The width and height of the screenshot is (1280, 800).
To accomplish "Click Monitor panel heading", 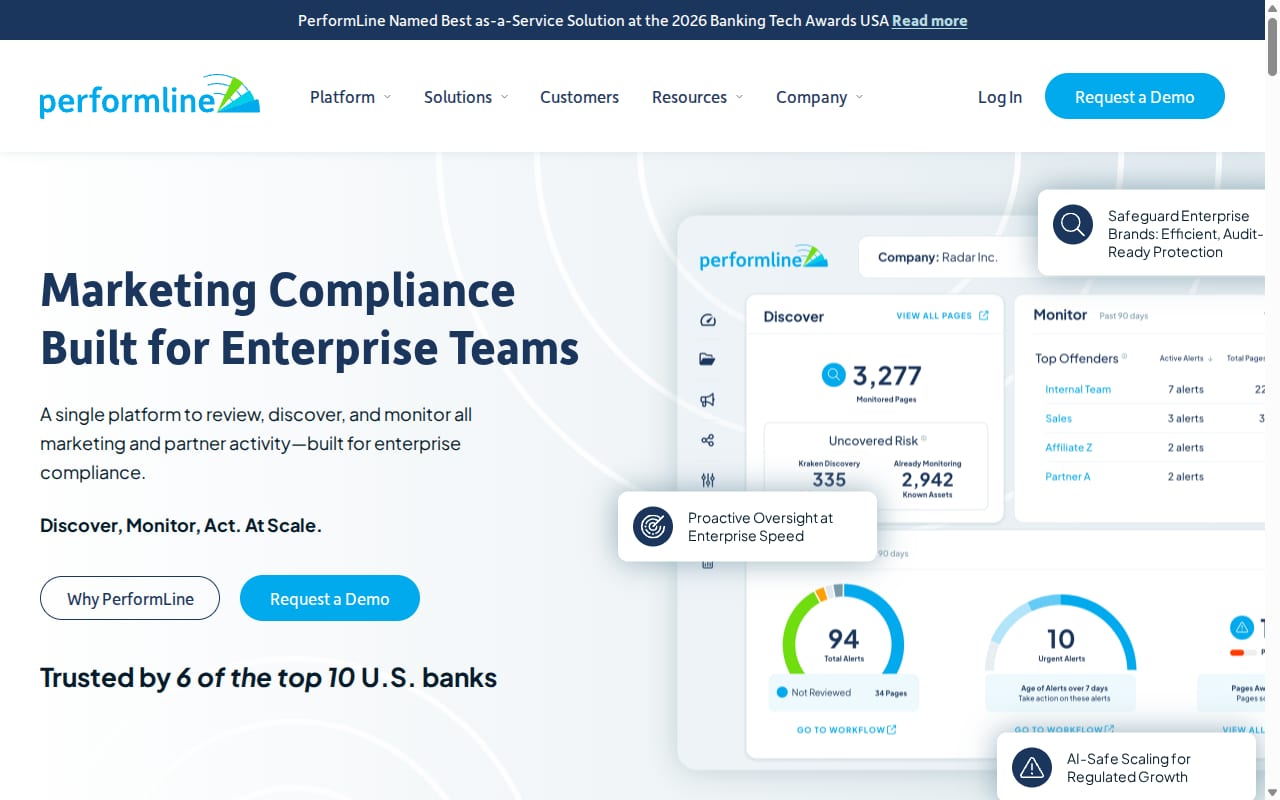I will [1060, 314].
